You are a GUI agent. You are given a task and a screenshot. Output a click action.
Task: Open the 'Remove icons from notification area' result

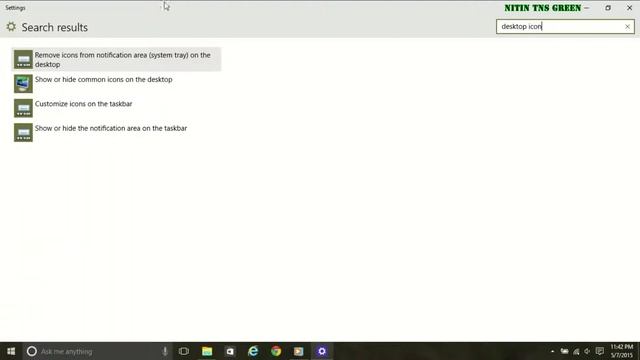pos(116,60)
